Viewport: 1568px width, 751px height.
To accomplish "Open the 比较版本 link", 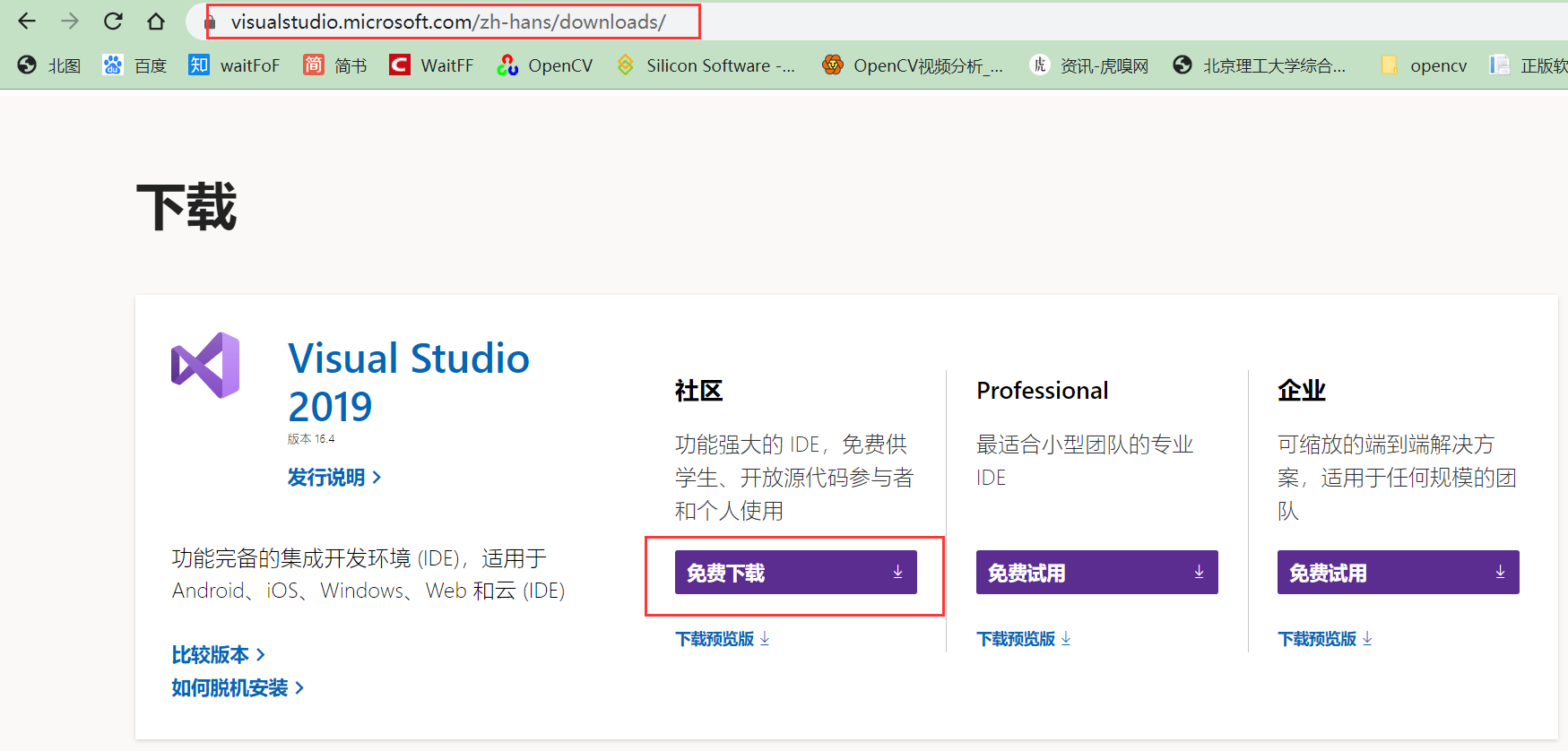I will [218, 654].
